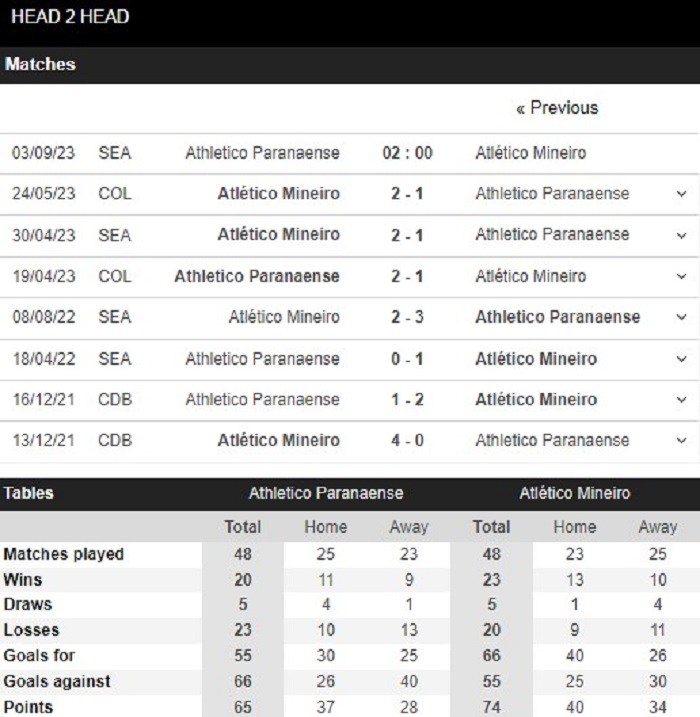Click bold Atlético Mineiro on 24/05/23 row
Viewport: 700px width, 717px height.
point(278,194)
